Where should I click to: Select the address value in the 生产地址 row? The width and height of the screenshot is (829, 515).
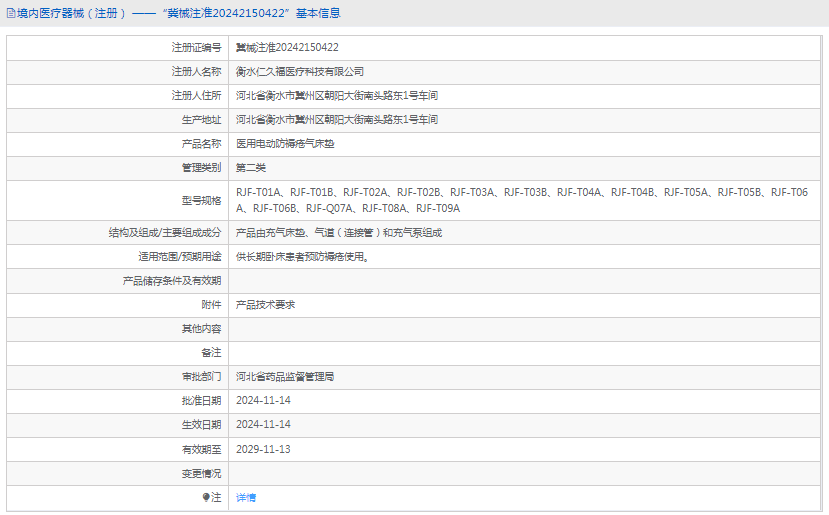[337, 120]
